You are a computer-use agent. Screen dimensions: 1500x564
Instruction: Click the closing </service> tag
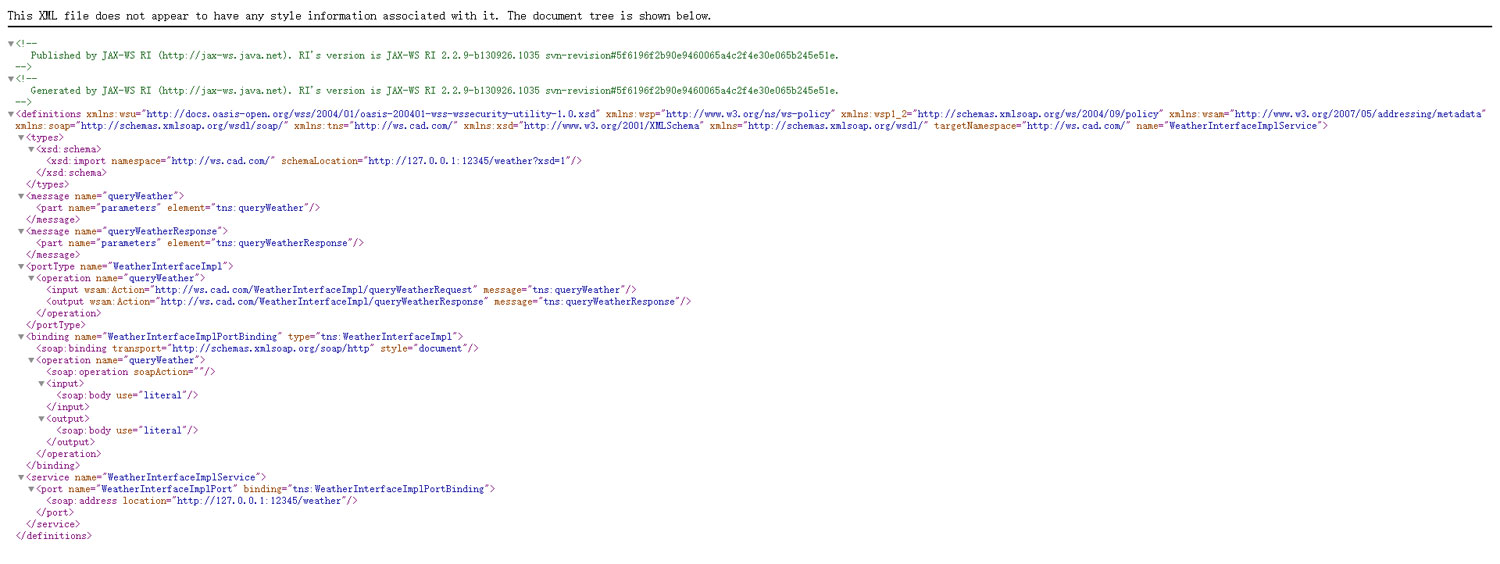52,524
